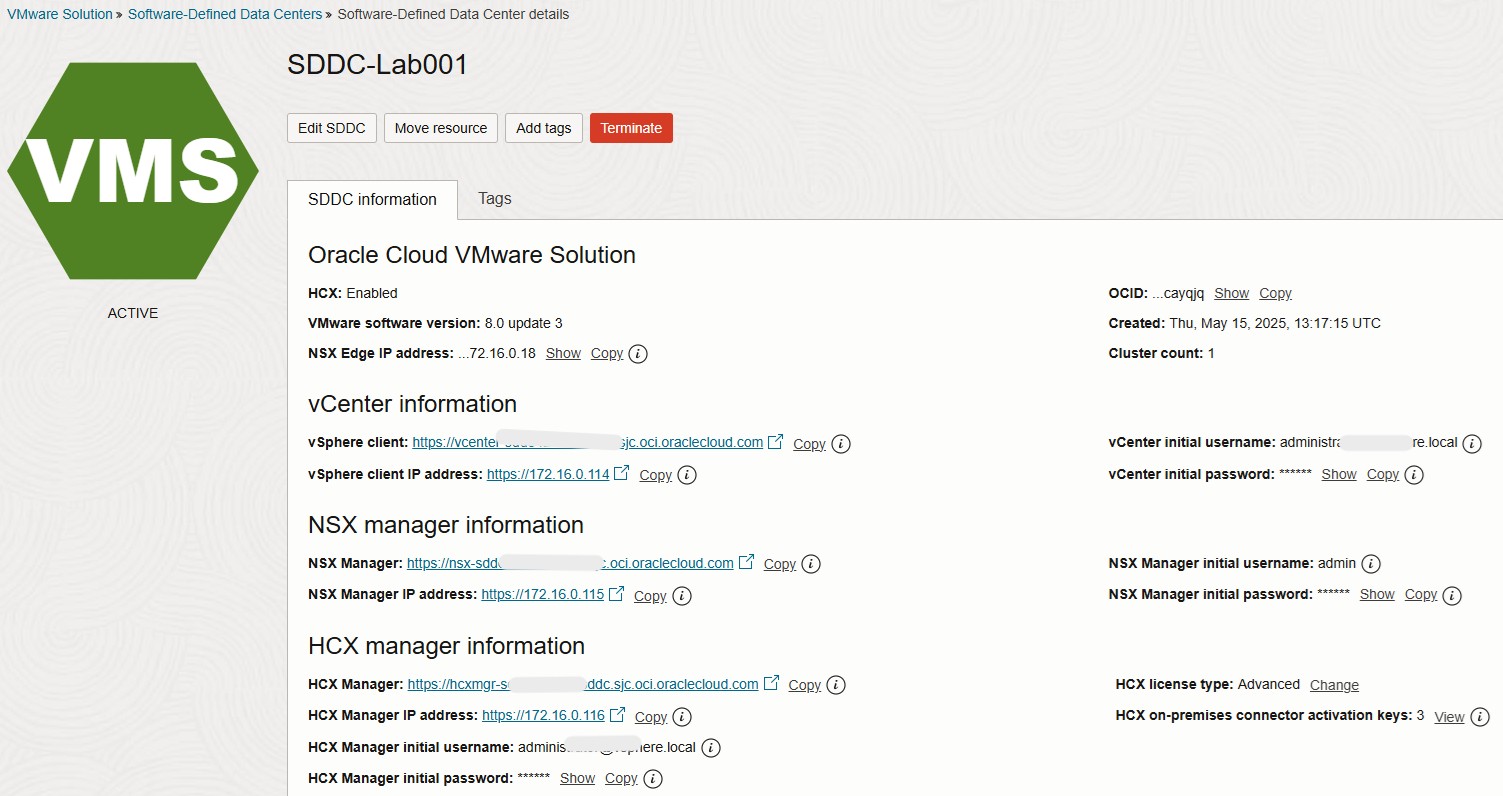Copy the HCX Manager IP address
The image size is (1503, 796).
pyautogui.click(x=651, y=717)
